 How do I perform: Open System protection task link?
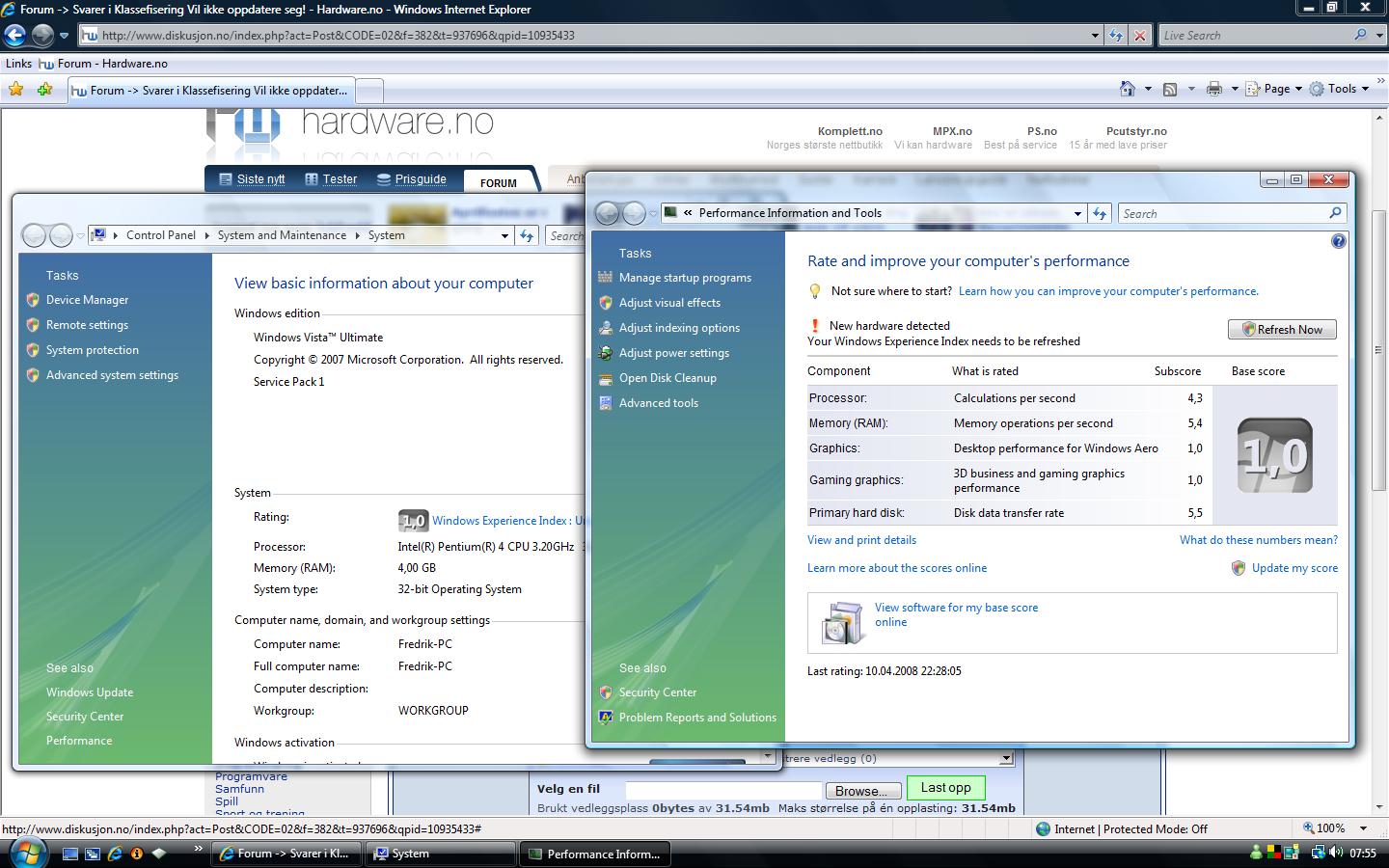coord(93,350)
